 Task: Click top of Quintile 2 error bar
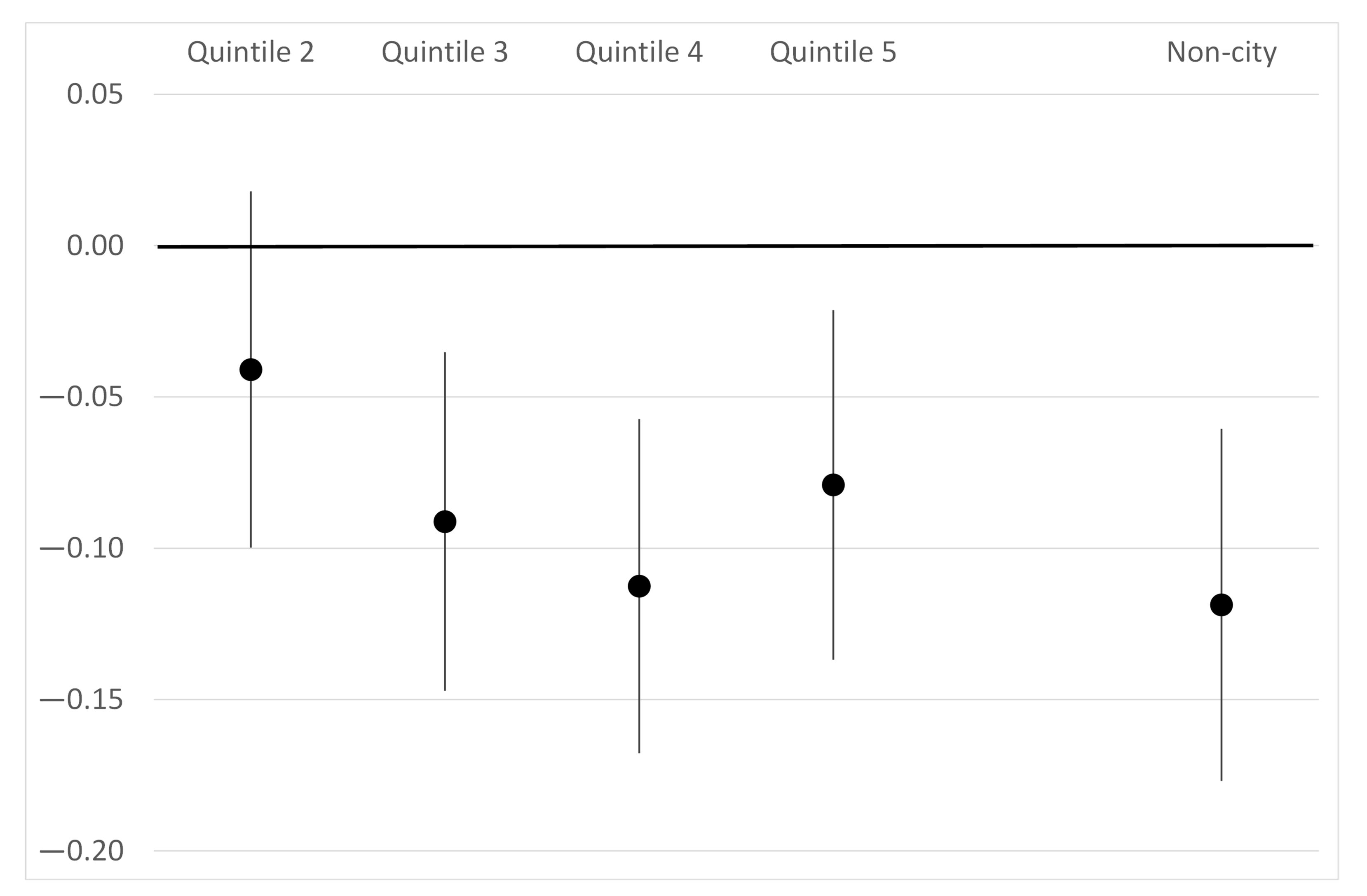[x=251, y=193]
